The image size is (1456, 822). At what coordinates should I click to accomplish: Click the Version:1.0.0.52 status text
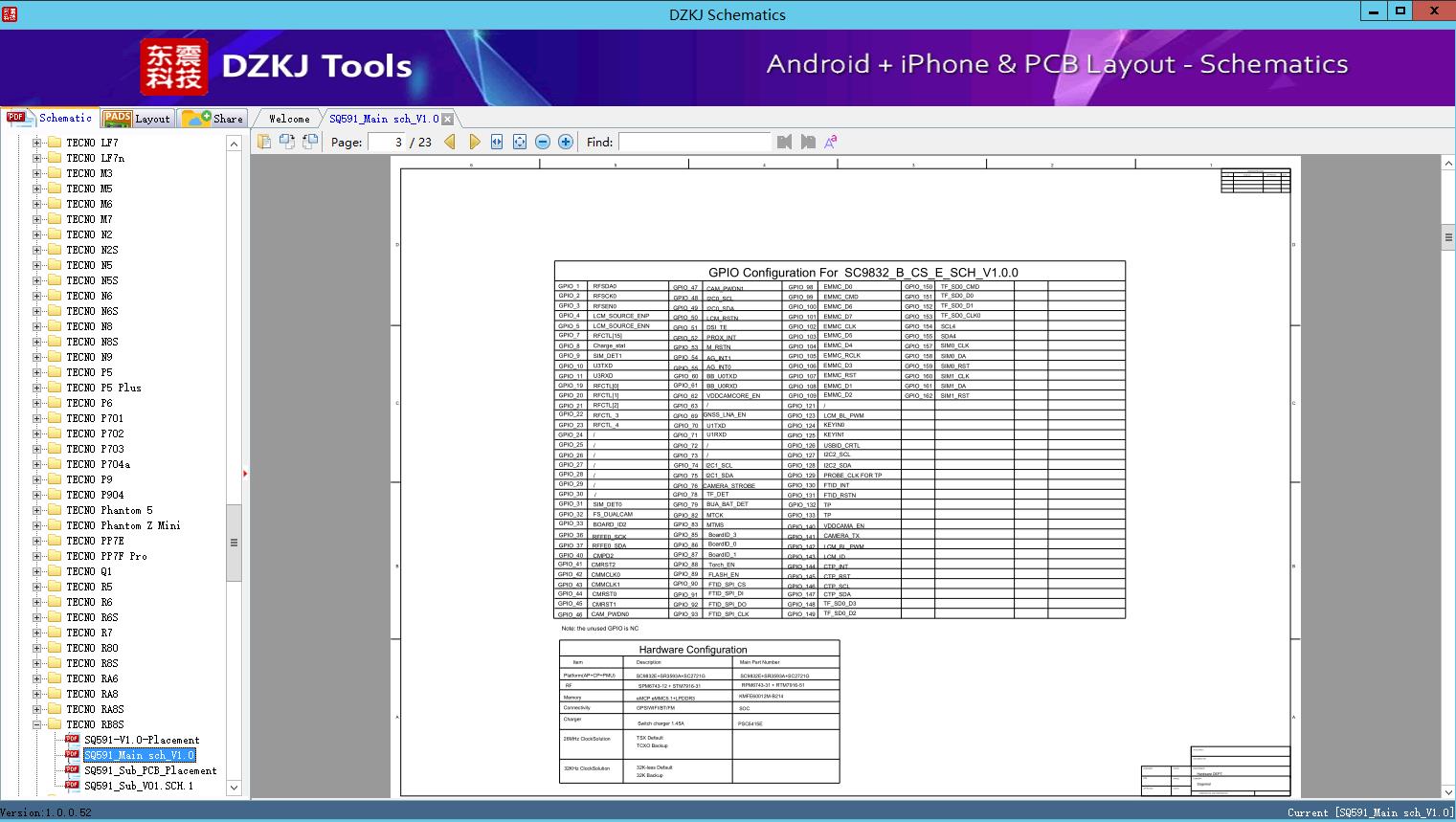click(47, 812)
